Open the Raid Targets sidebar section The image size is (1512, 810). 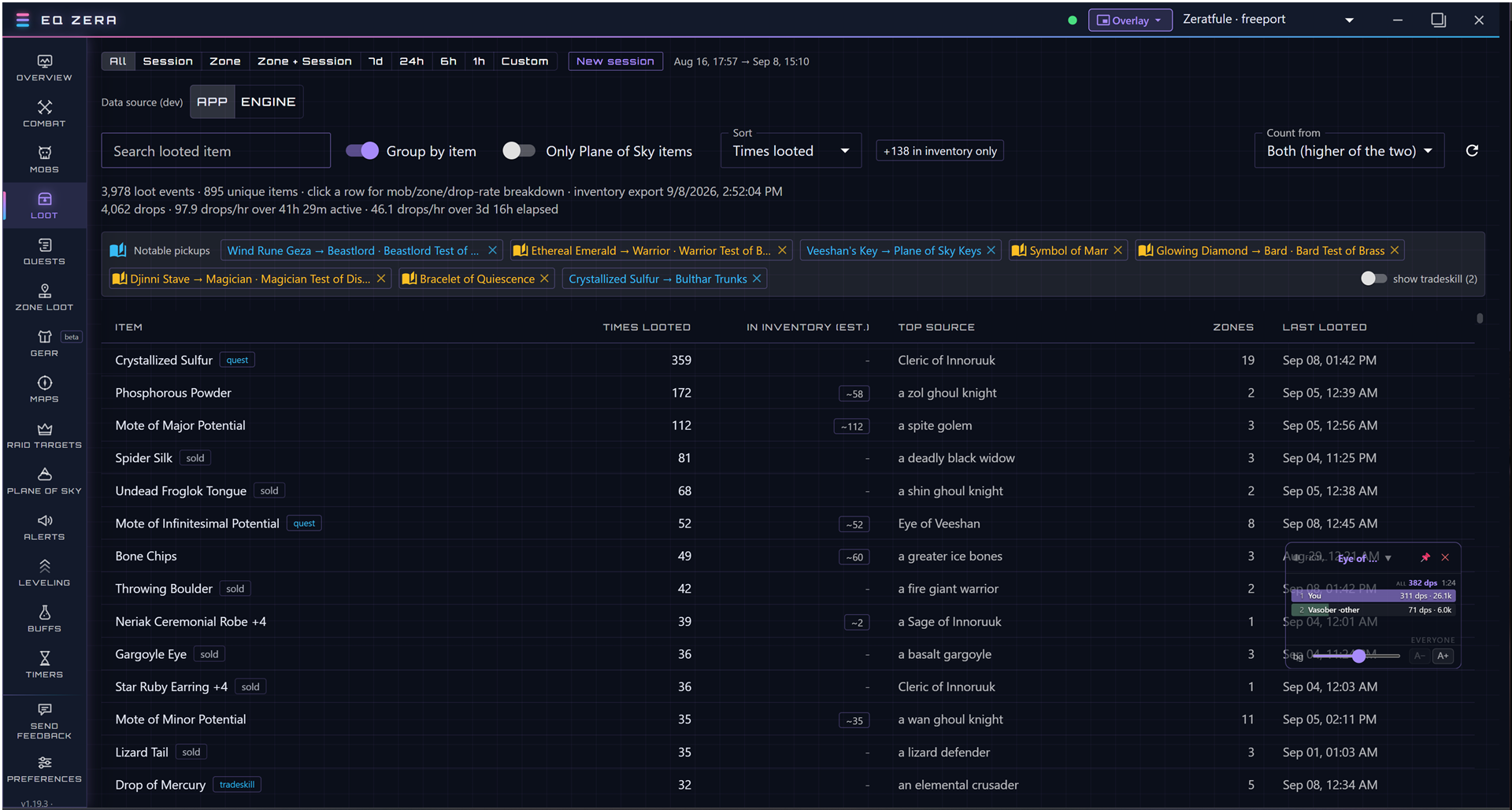point(44,435)
